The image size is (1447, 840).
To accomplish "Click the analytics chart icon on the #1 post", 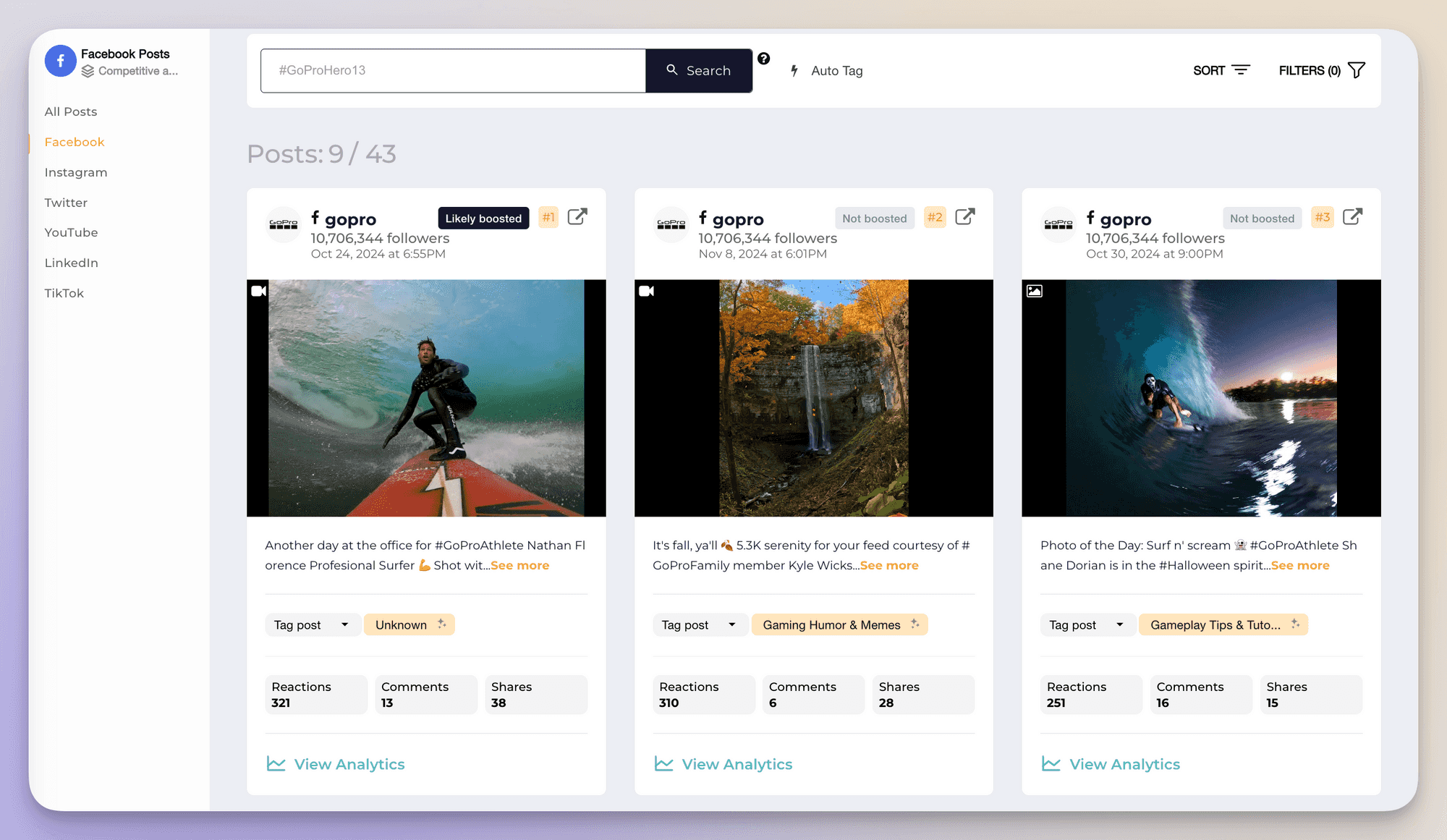I will [276, 764].
